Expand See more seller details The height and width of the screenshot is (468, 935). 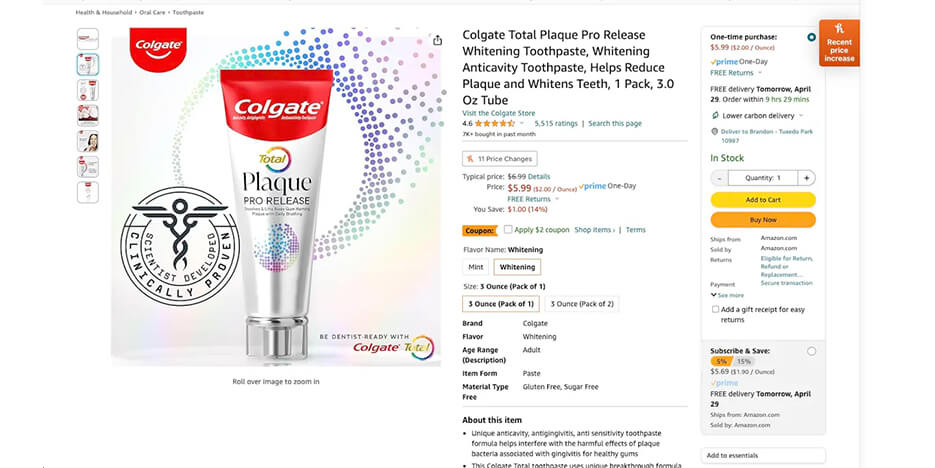[727, 295]
